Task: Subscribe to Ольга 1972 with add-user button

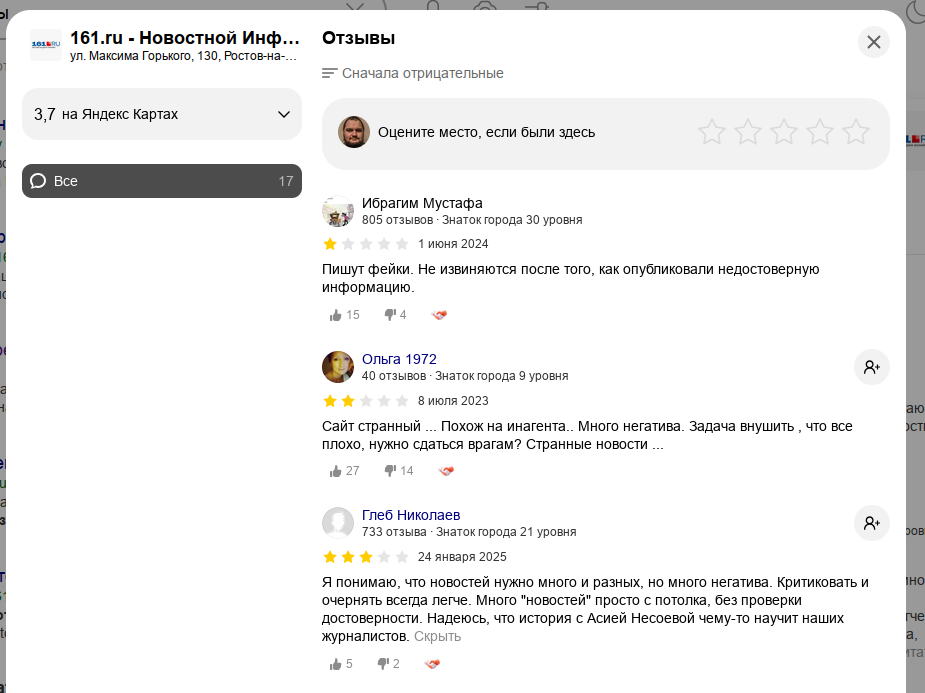Action: (x=871, y=367)
